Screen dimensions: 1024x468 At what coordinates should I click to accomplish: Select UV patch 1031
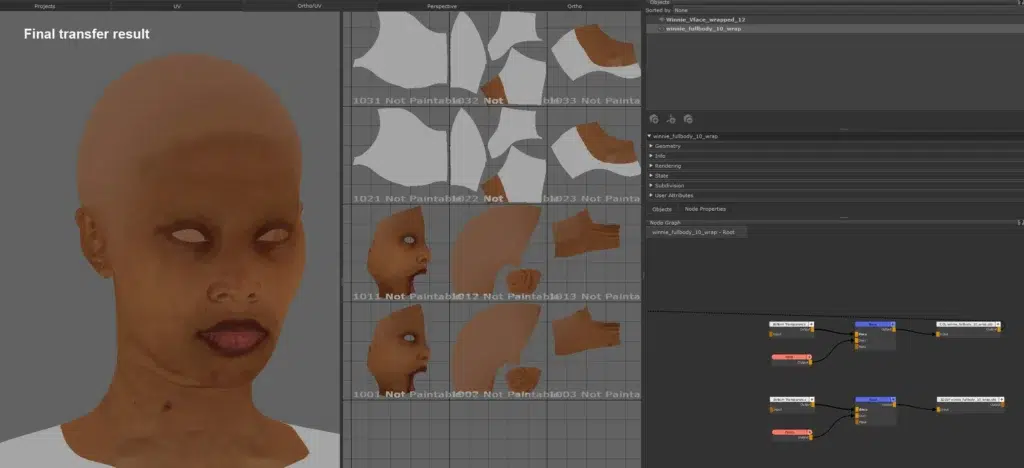[400, 60]
